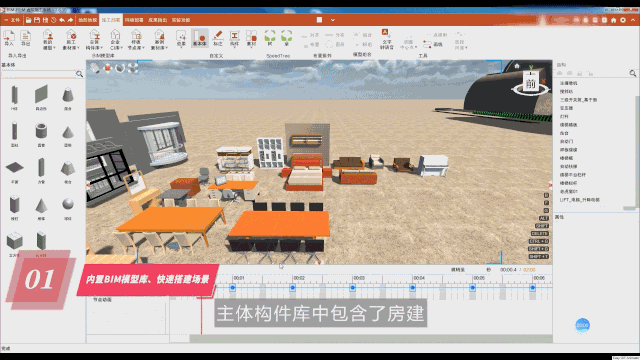Open the 我的模型 dropdown in ribbon
The width and height of the screenshot is (640, 360).
48,40
